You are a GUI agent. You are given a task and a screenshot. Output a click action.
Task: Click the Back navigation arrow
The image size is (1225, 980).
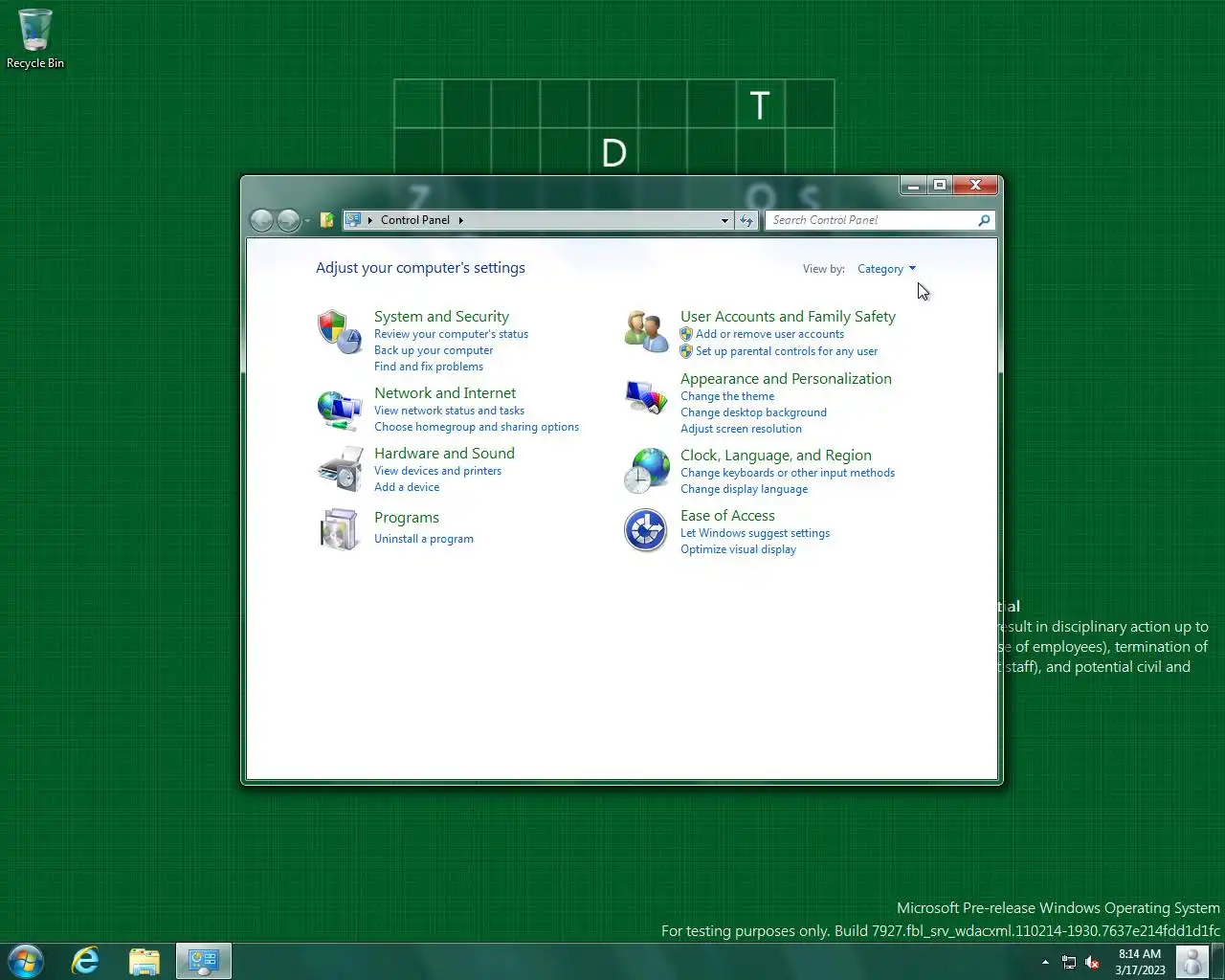(261, 220)
